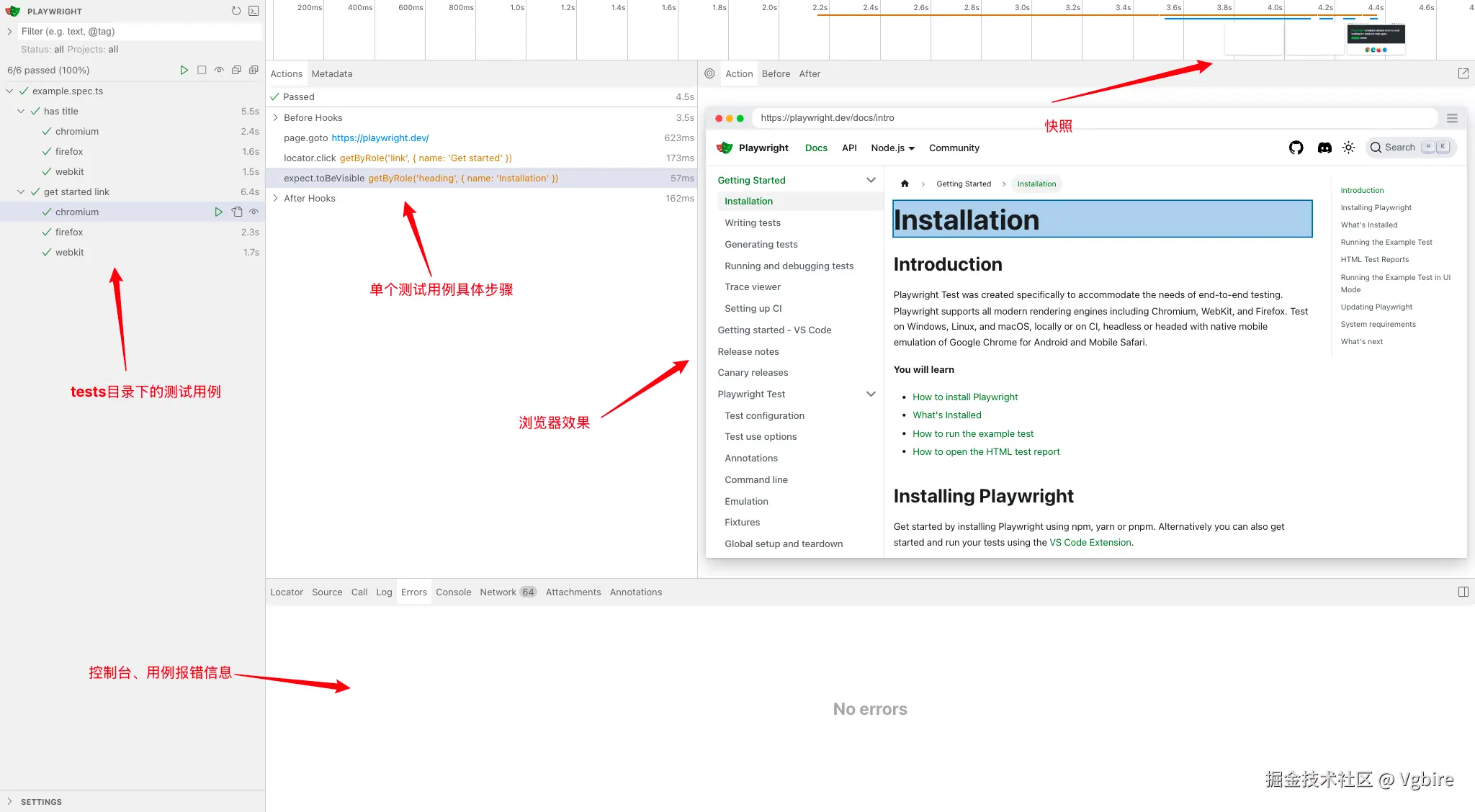Click the stop tests square icon
Viewport: 1475px width, 812px height.
pos(202,70)
